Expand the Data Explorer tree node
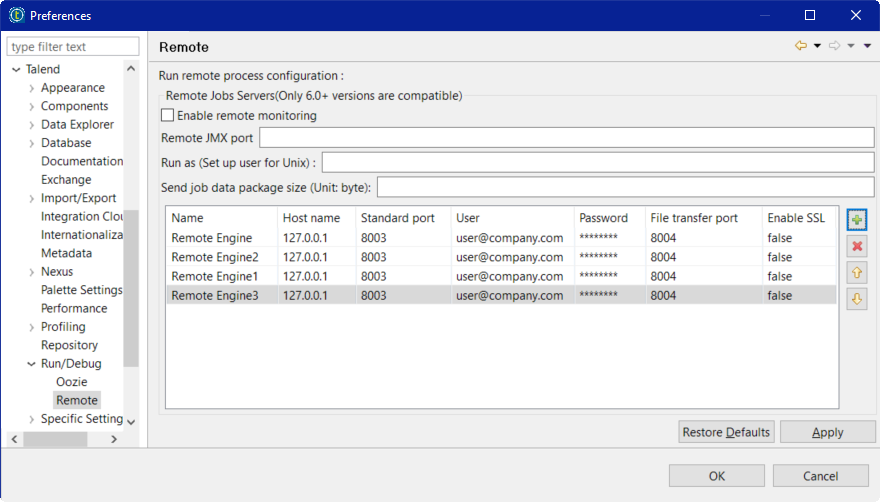This screenshot has height=502, width=880. pos(32,125)
